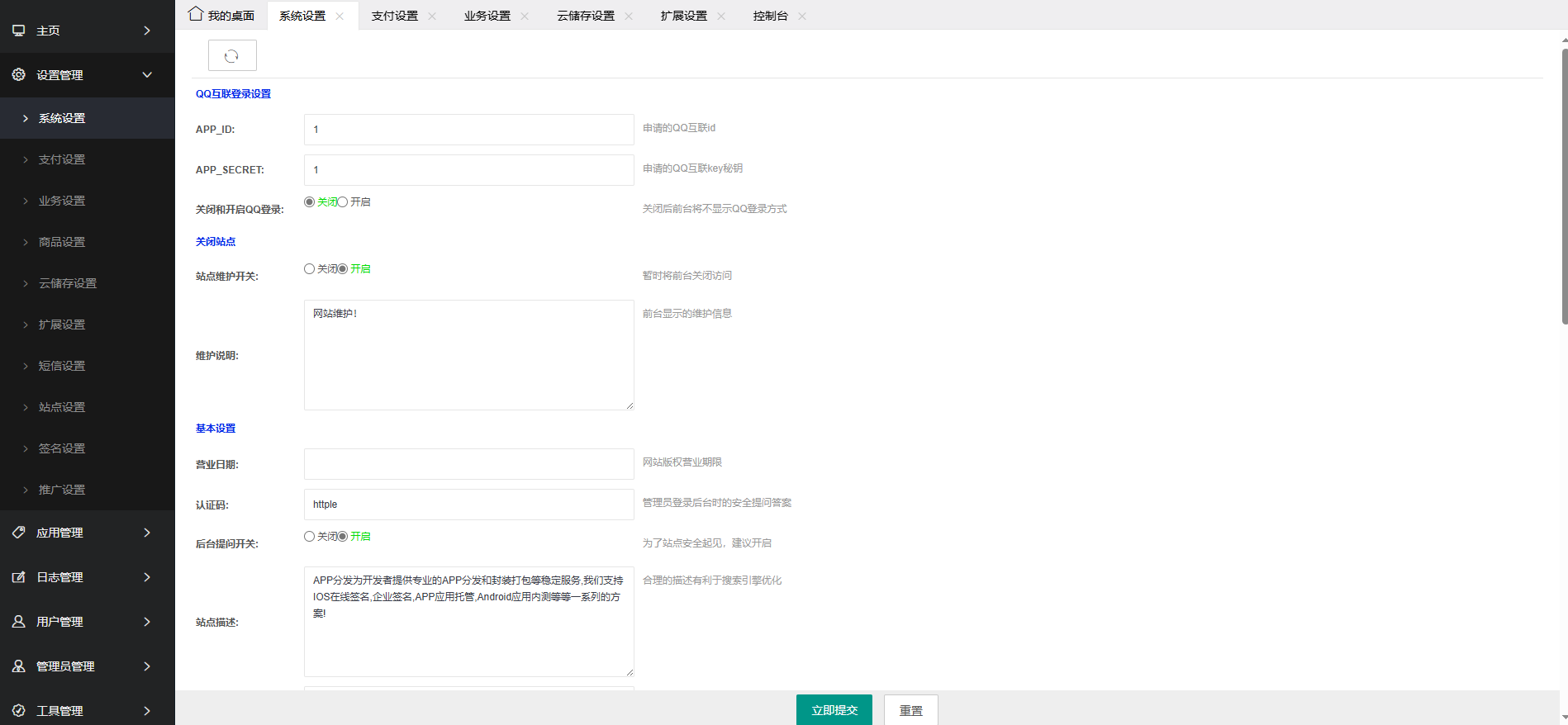Click the monitor icon beside 主页
1568x725 pixels.
coord(18,31)
